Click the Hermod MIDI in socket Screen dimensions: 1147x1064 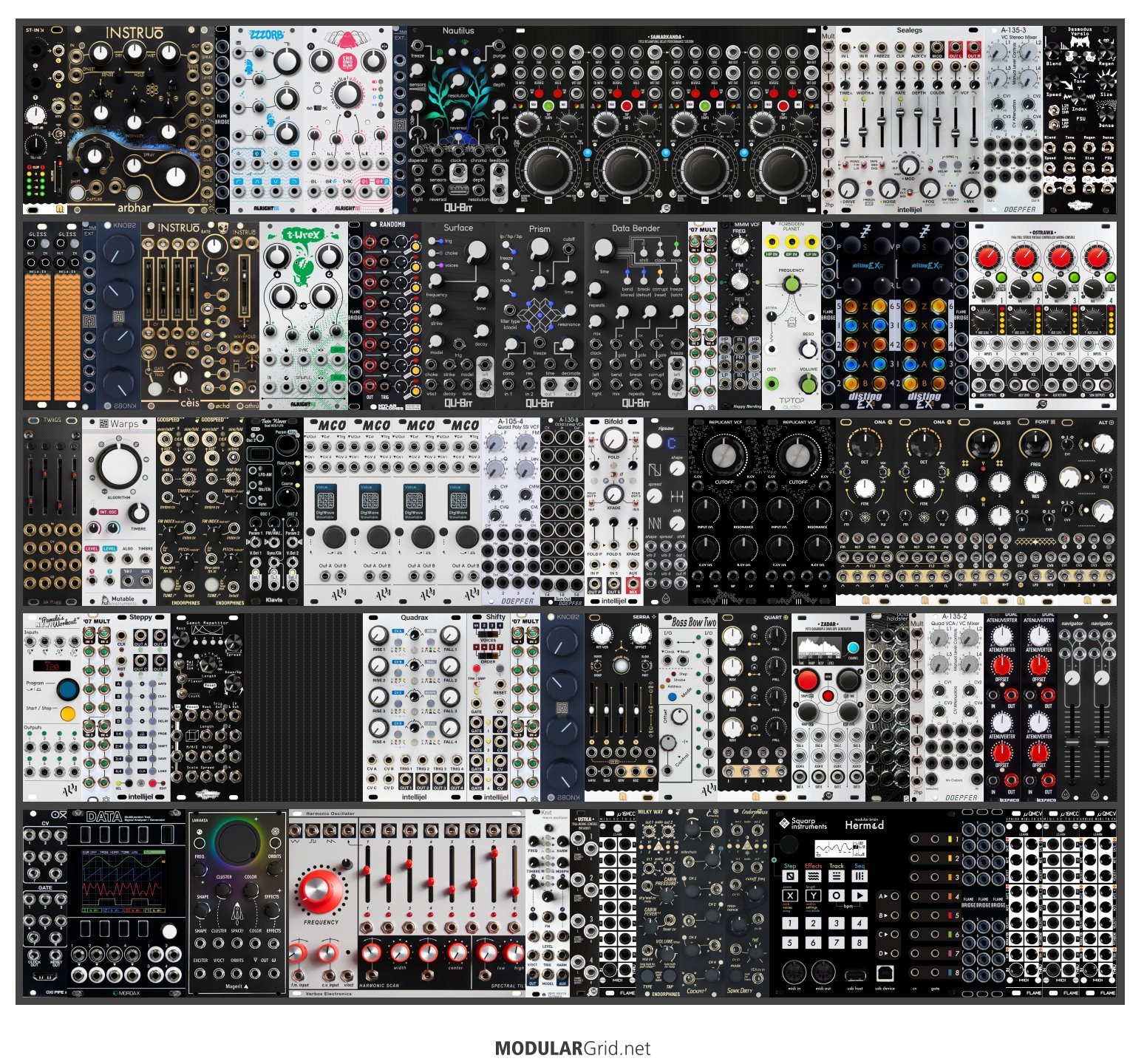(794, 972)
